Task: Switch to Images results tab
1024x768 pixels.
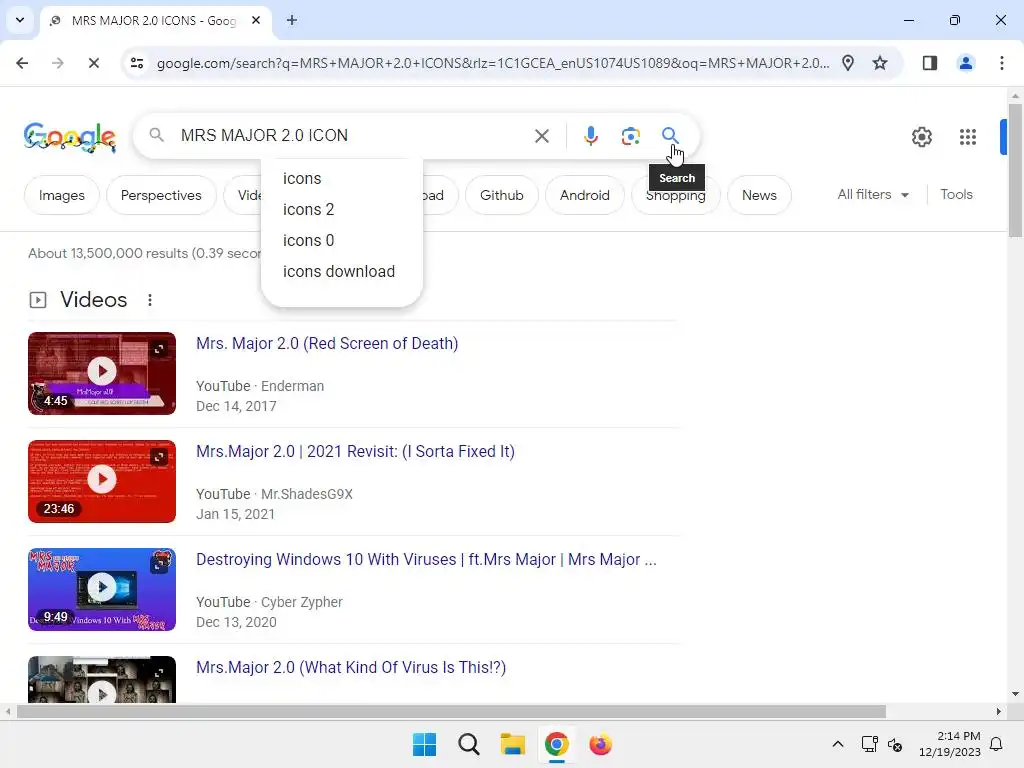Action: [x=61, y=195]
